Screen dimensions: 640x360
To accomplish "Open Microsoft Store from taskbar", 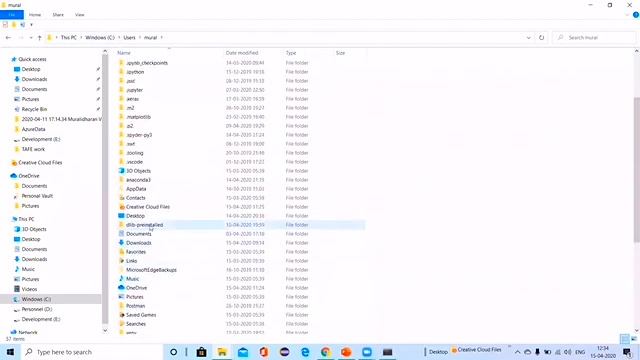I will [201, 352].
